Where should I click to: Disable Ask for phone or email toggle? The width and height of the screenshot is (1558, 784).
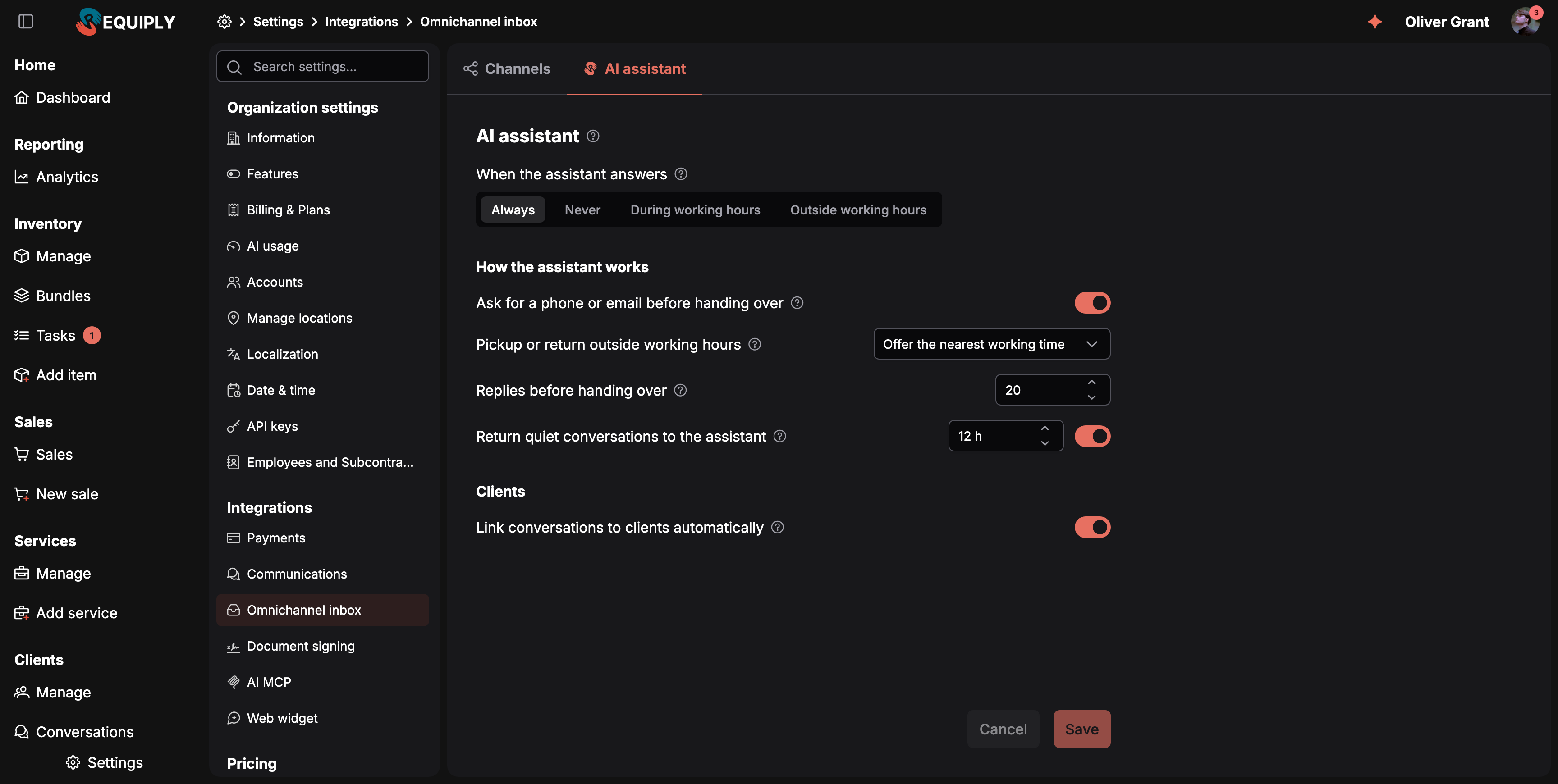pyautogui.click(x=1092, y=303)
